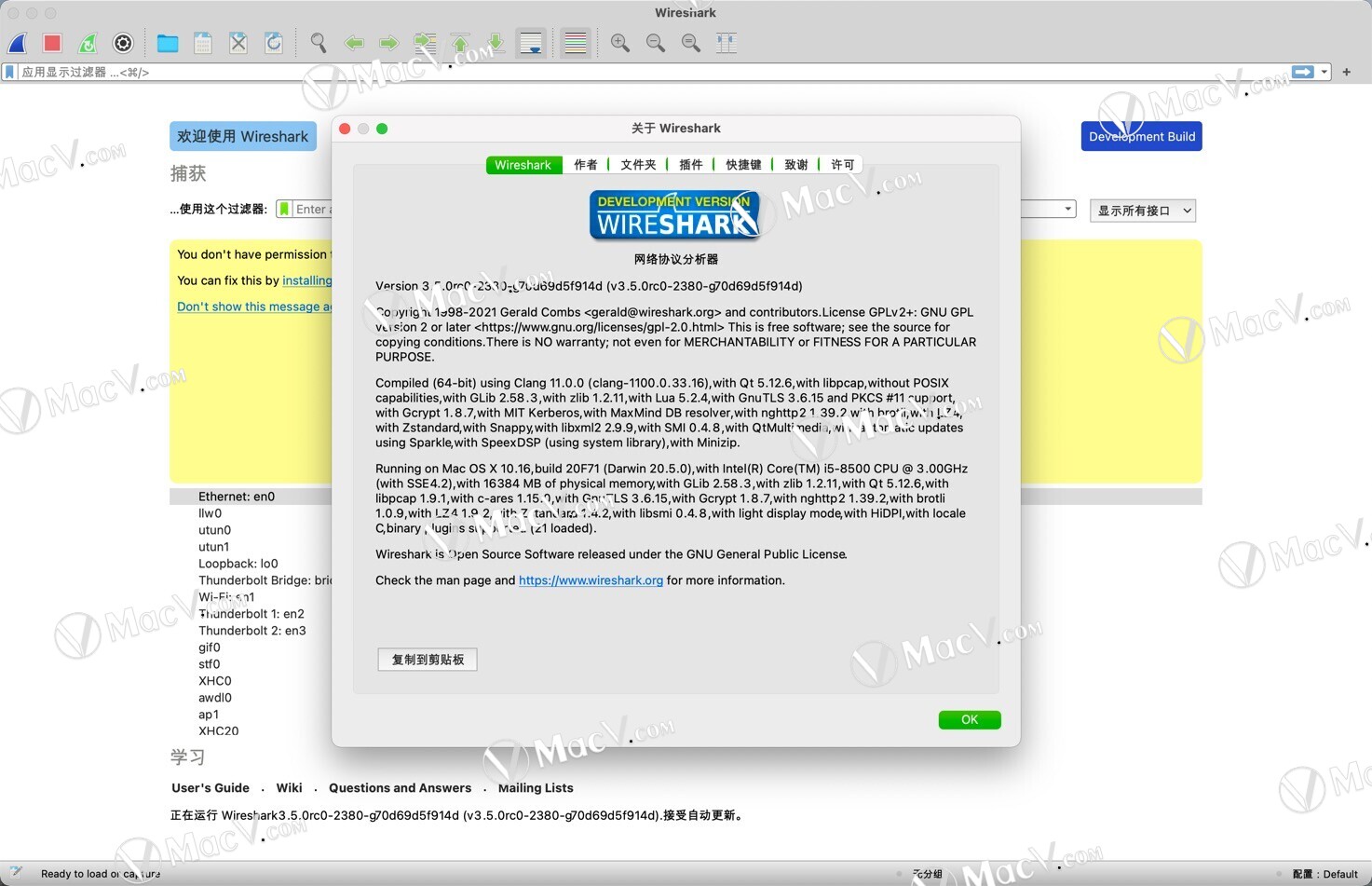
Task: Select the Thunderbolt 2: en3 interface
Action: point(251,631)
